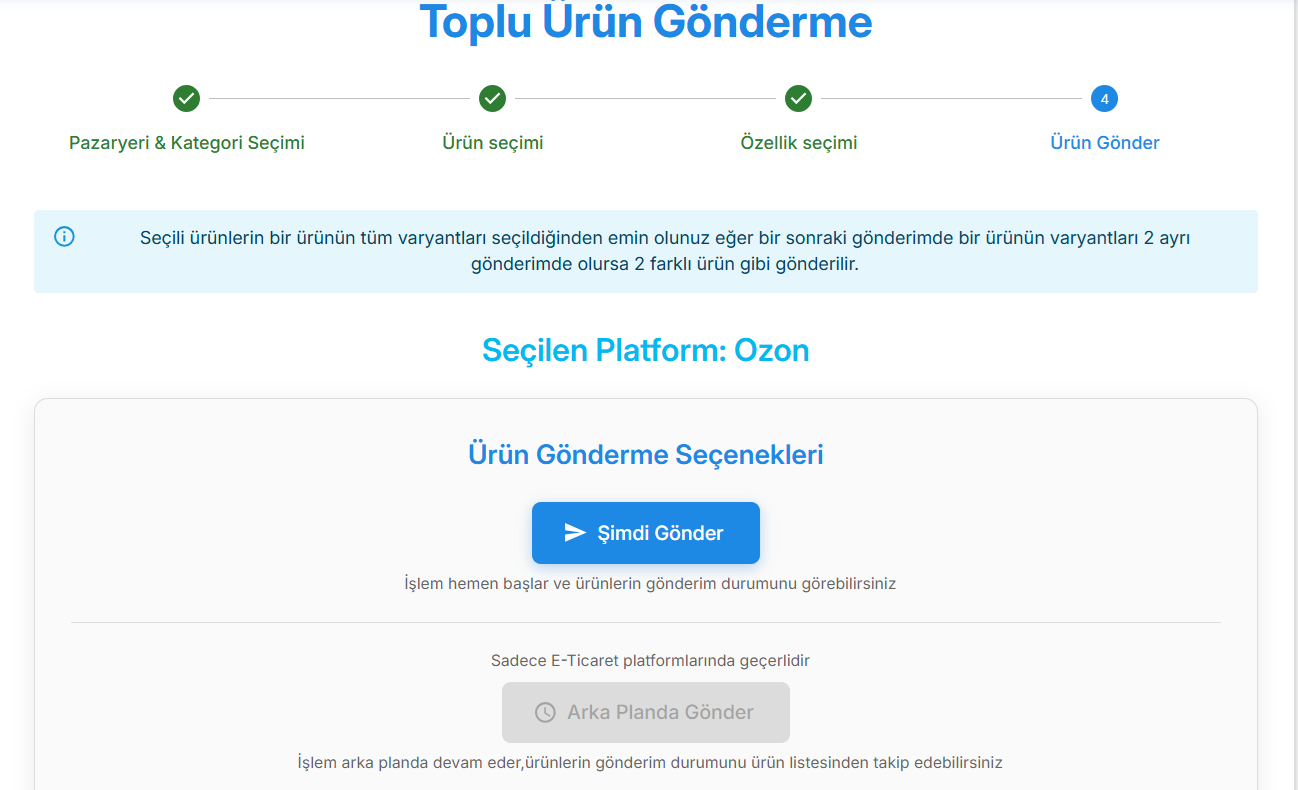Click the disabled Arka Planda Gönder button
1298x790 pixels.
(645, 712)
